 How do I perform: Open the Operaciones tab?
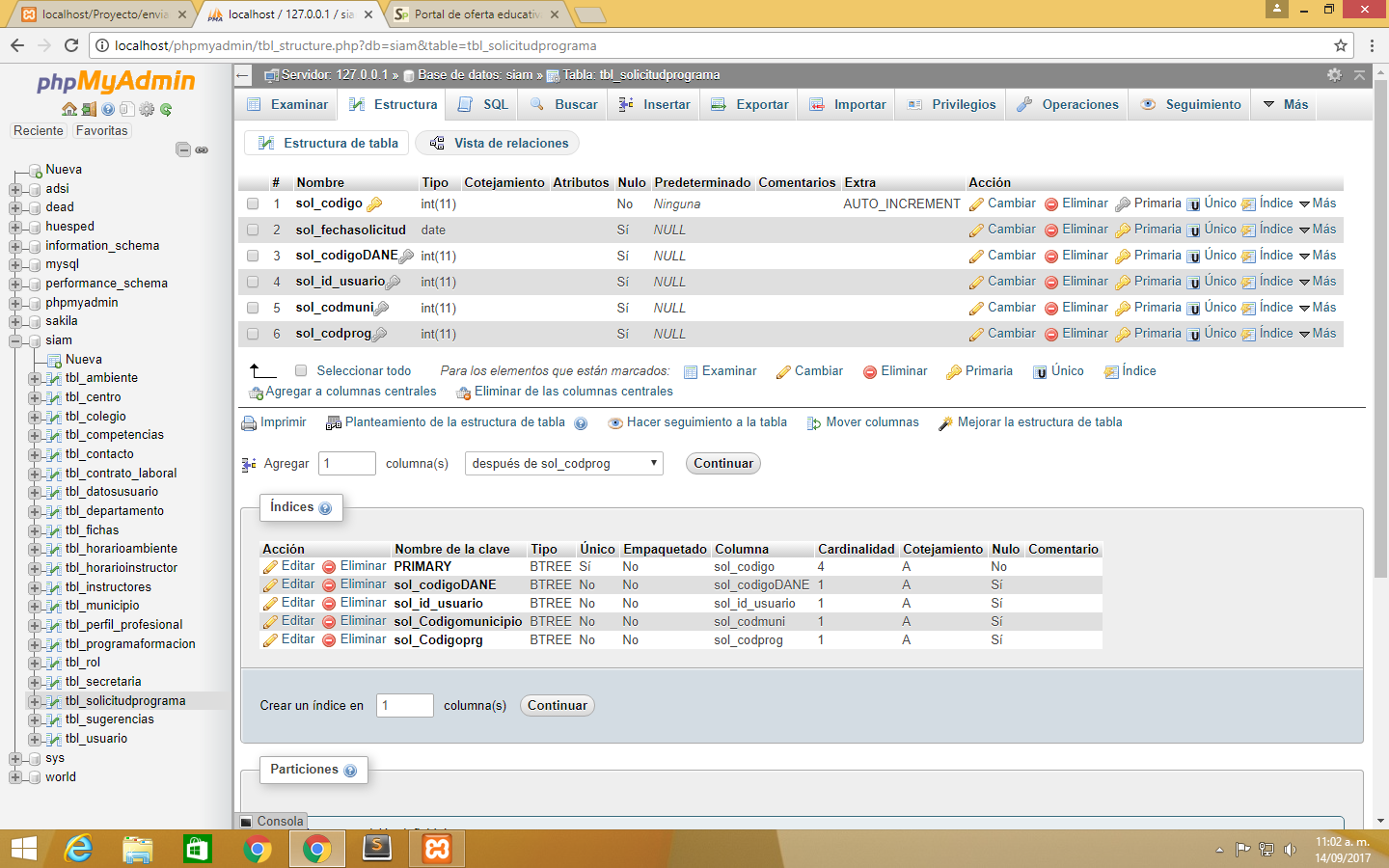1068,105
